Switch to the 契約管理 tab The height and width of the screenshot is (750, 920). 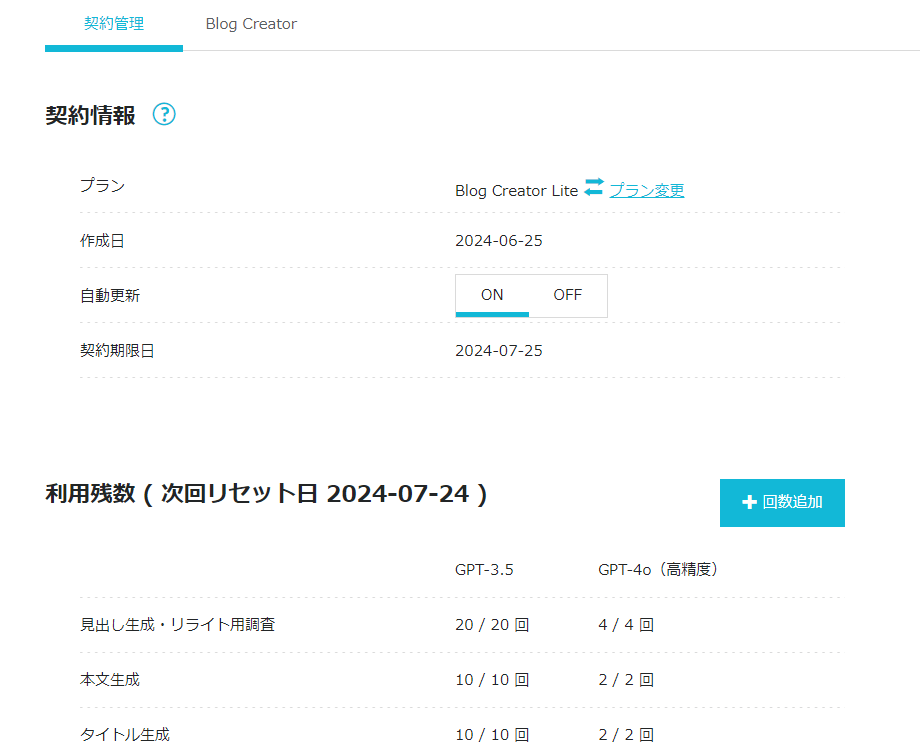pyautogui.click(x=114, y=23)
